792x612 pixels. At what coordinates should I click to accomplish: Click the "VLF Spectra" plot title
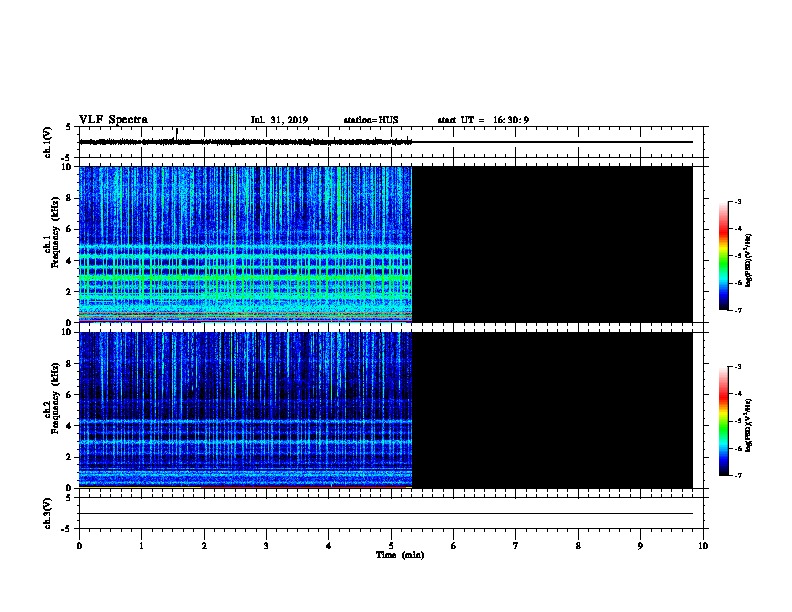point(113,120)
